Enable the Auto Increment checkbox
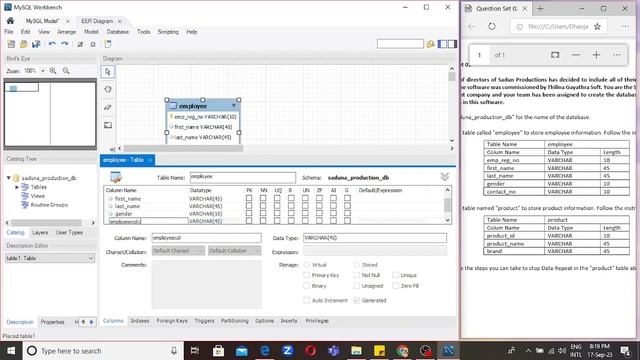 coord(307,300)
